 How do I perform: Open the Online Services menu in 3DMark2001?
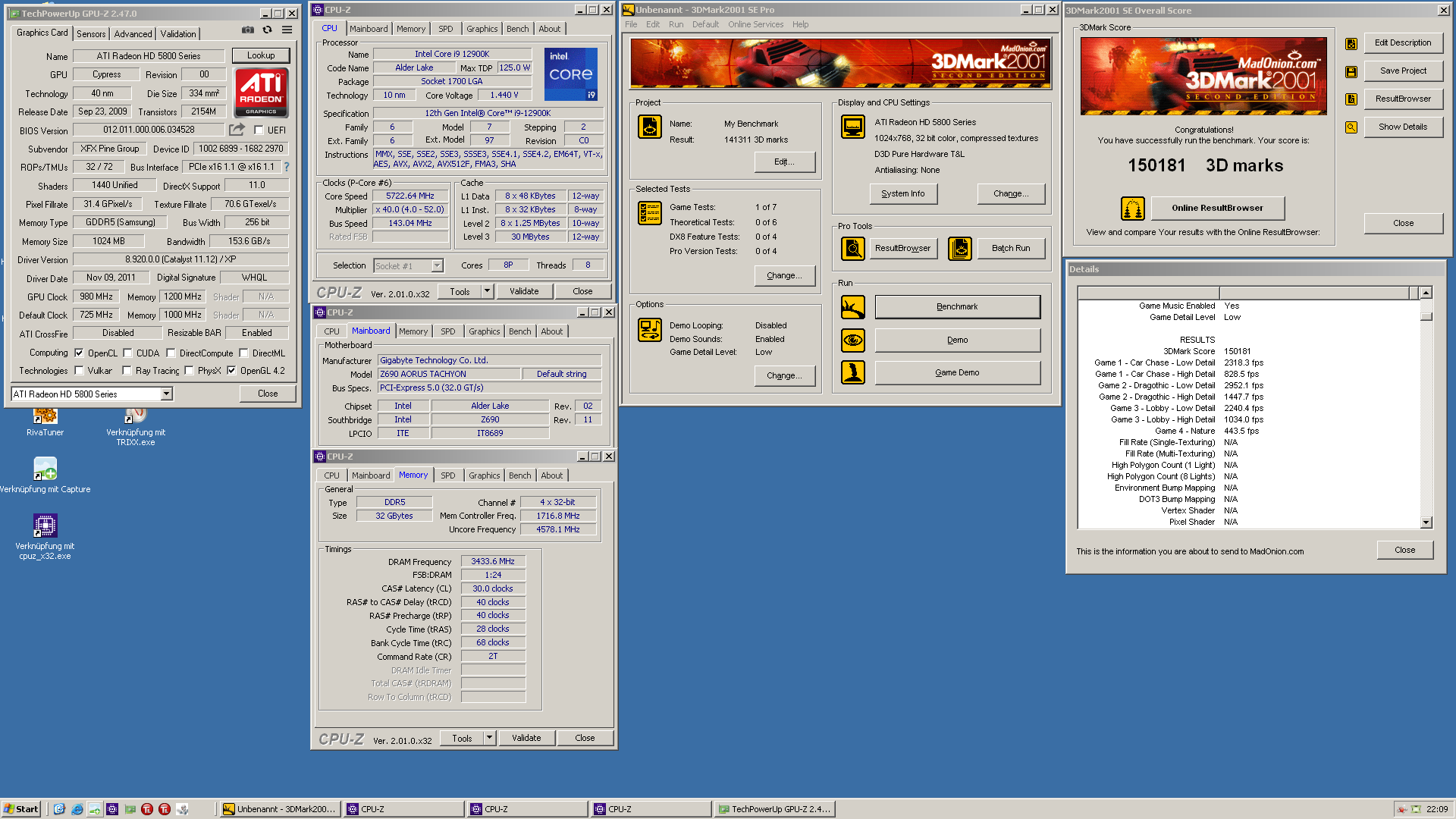pos(755,24)
